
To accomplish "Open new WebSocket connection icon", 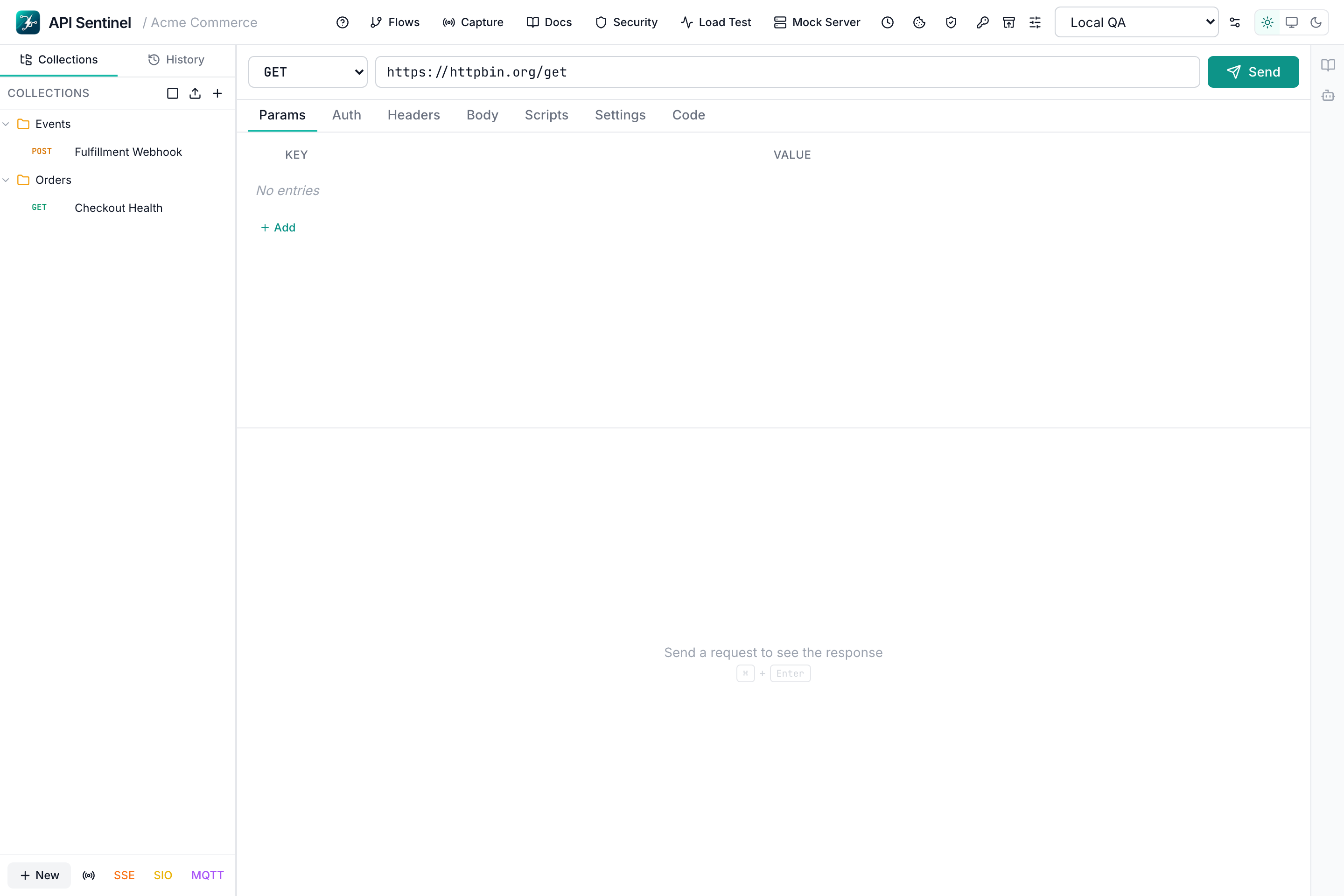I will pos(89,875).
